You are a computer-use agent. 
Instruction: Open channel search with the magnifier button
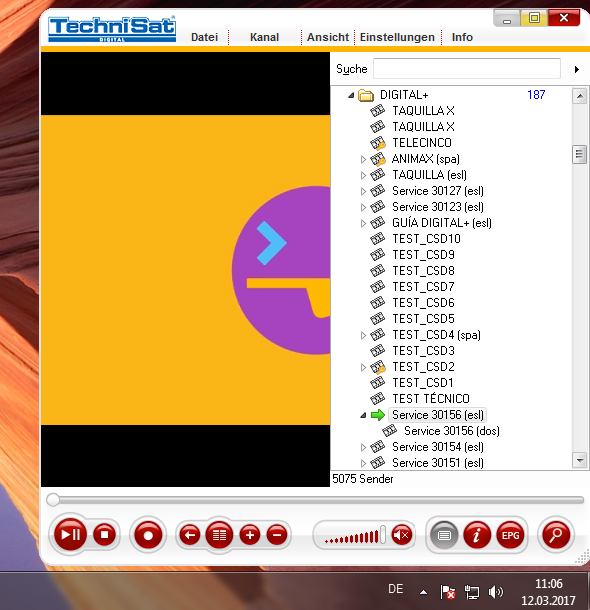(x=556, y=535)
